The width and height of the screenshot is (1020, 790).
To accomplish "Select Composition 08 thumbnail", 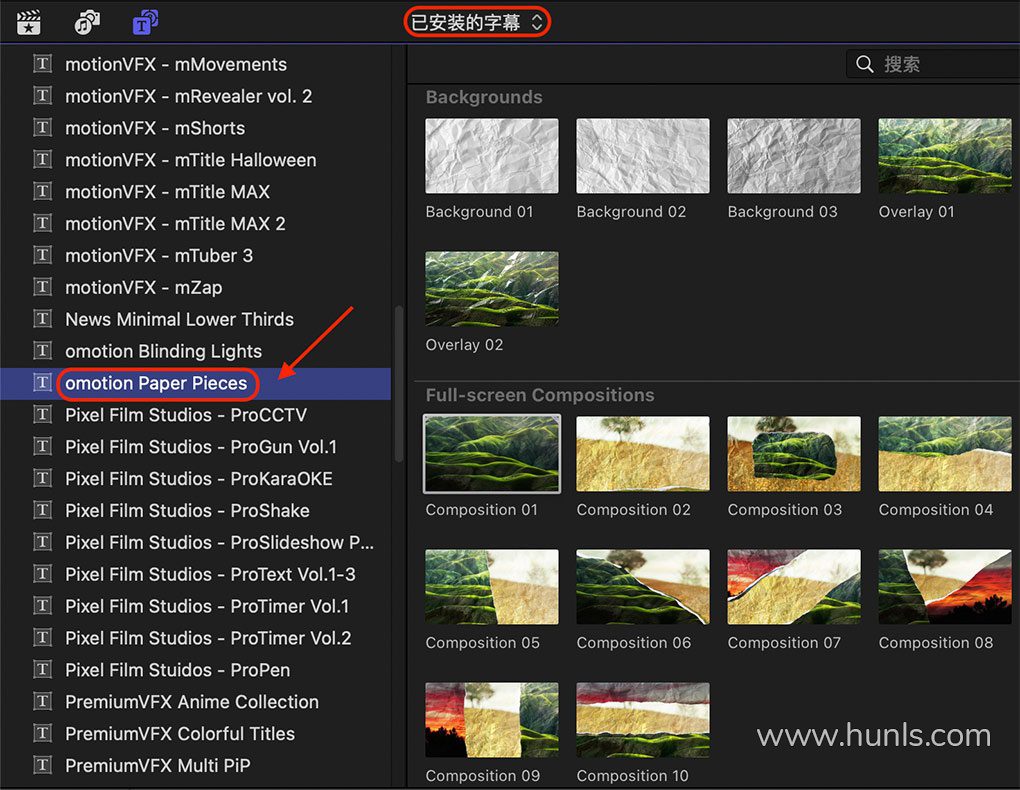I will (945, 587).
